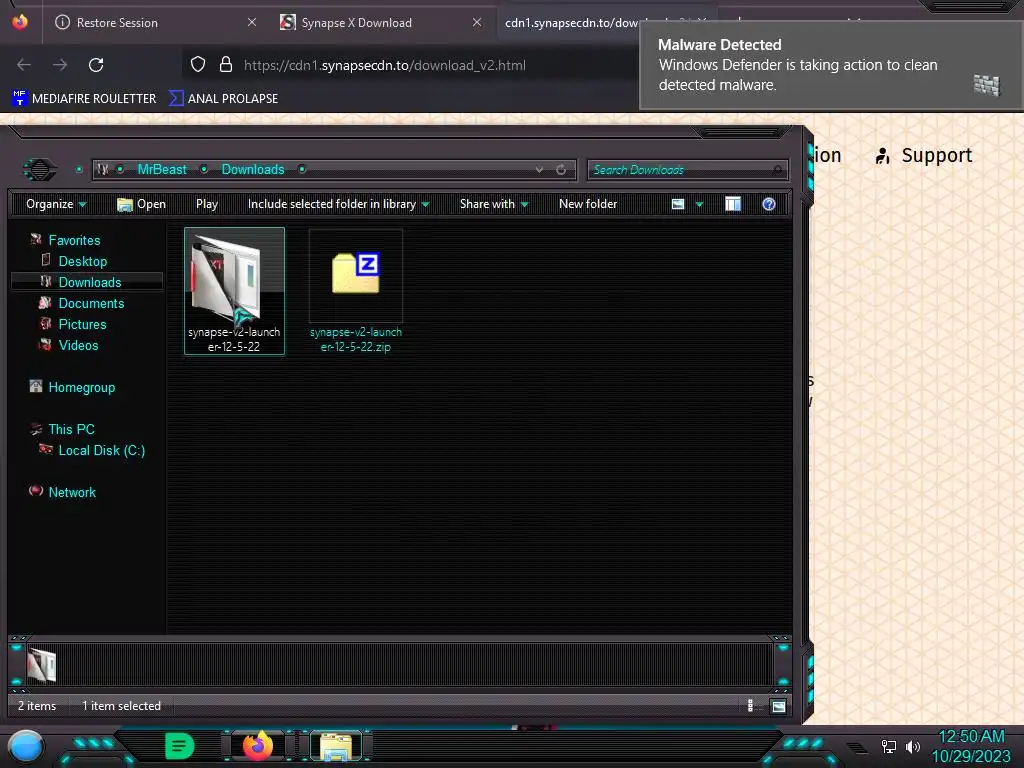
Task: Select the synapse-v2-launcher-12-5-22 folder
Action: pos(234,291)
